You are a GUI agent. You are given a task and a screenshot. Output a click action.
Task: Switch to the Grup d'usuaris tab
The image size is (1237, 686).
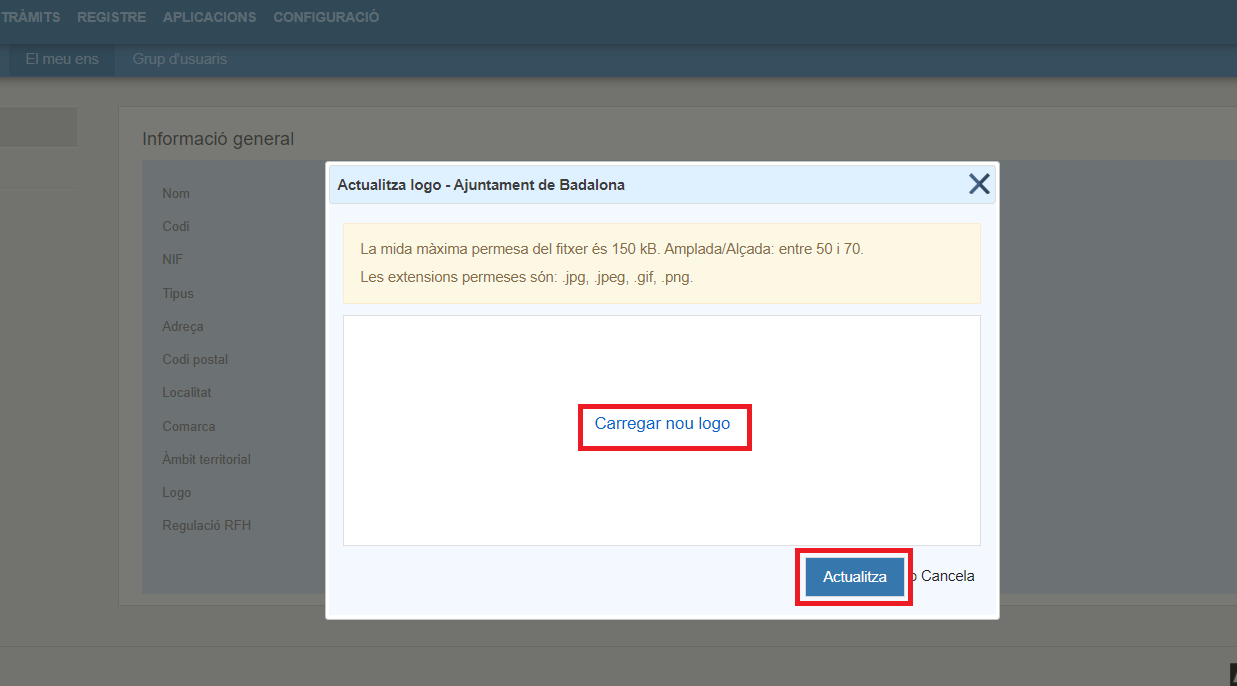click(x=180, y=60)
